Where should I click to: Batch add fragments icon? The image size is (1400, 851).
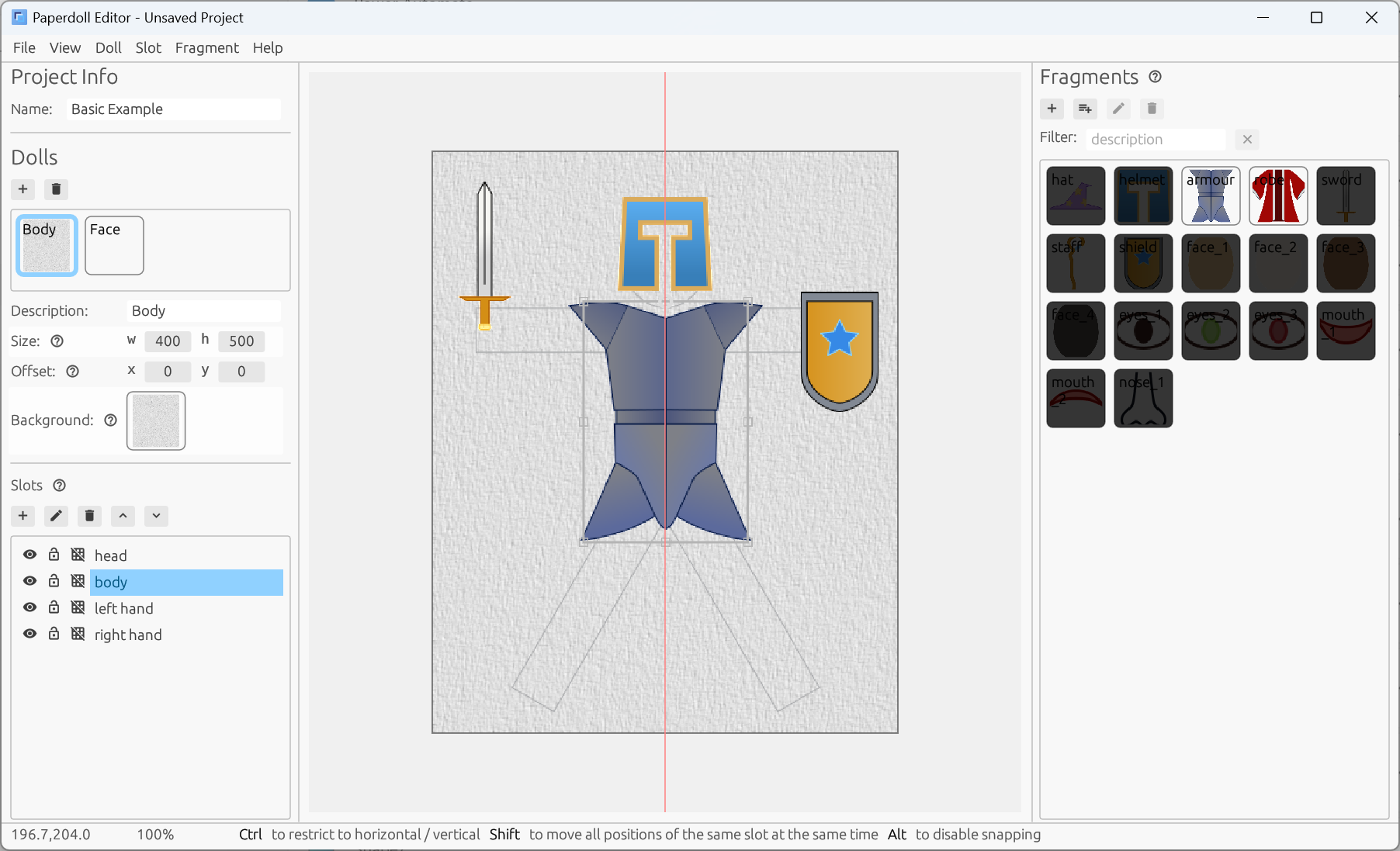coord(1085,109)
